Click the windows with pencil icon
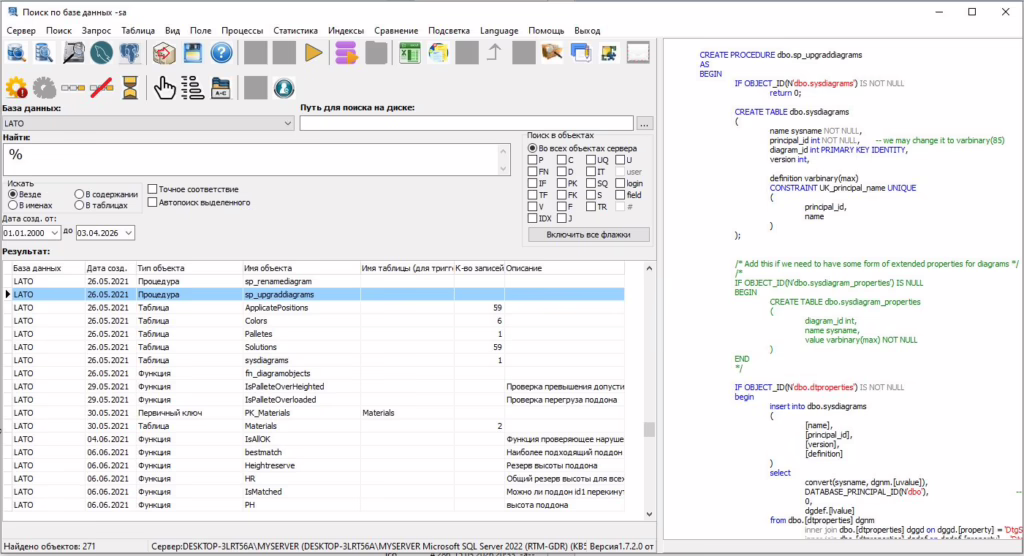 coord(581,53)
